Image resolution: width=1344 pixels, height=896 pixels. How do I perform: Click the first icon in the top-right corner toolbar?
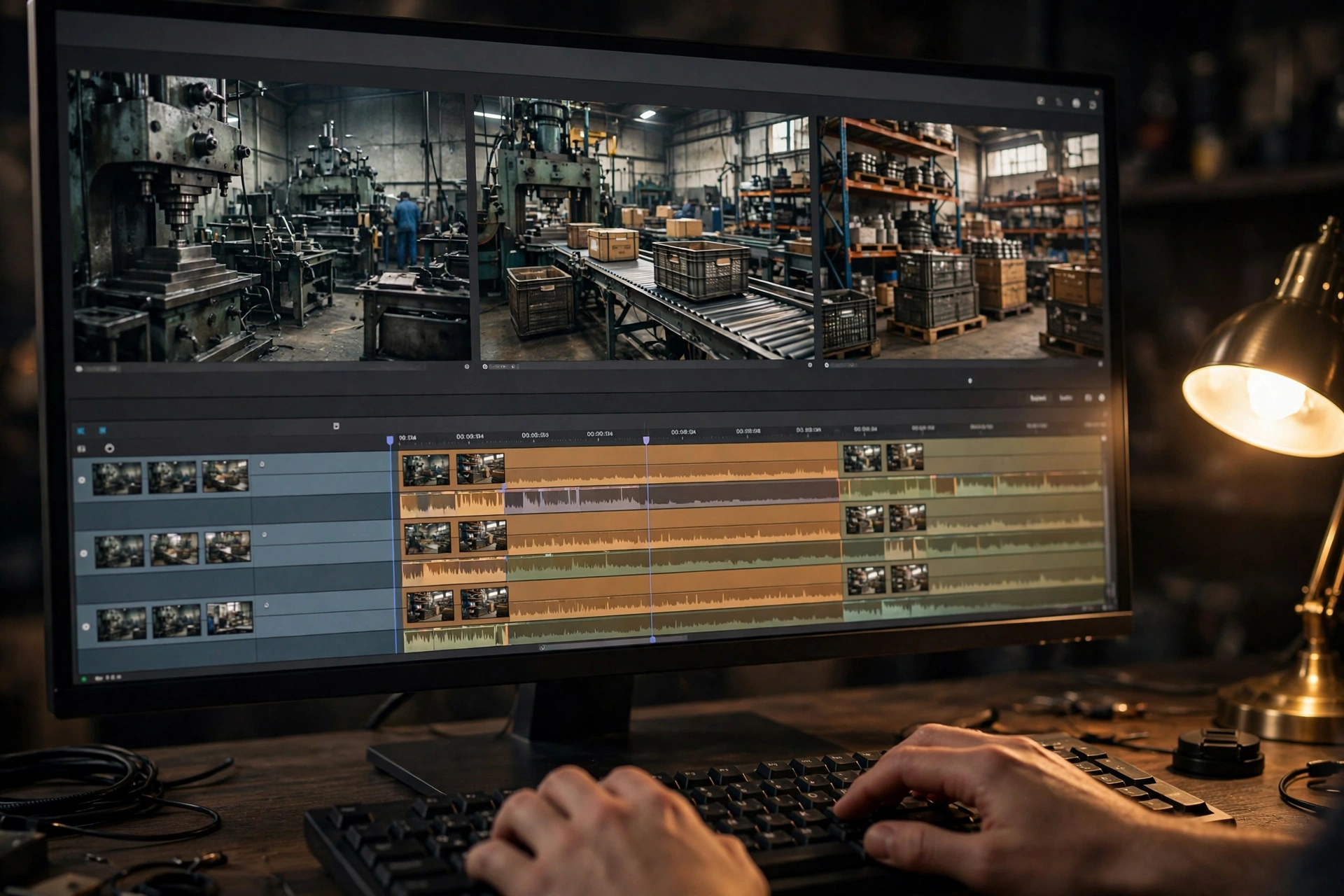click(1041, 101)
